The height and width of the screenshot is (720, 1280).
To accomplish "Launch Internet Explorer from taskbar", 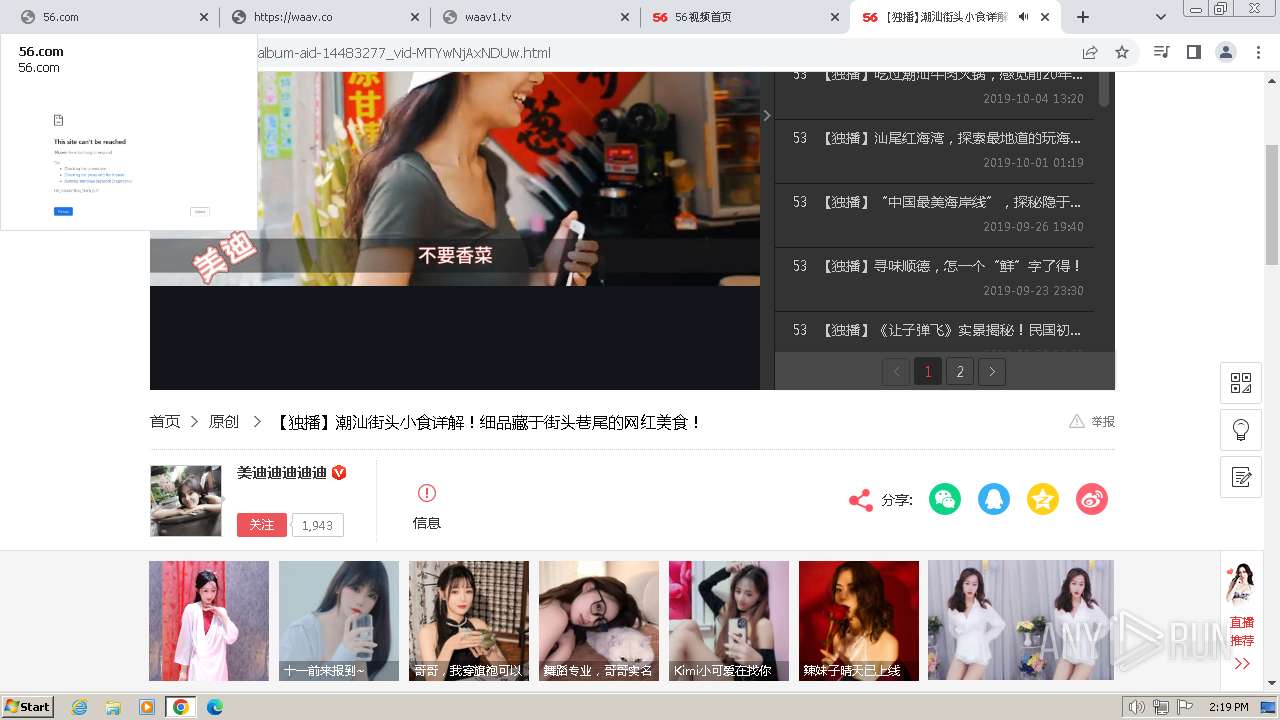I will [x=80, y=707].
